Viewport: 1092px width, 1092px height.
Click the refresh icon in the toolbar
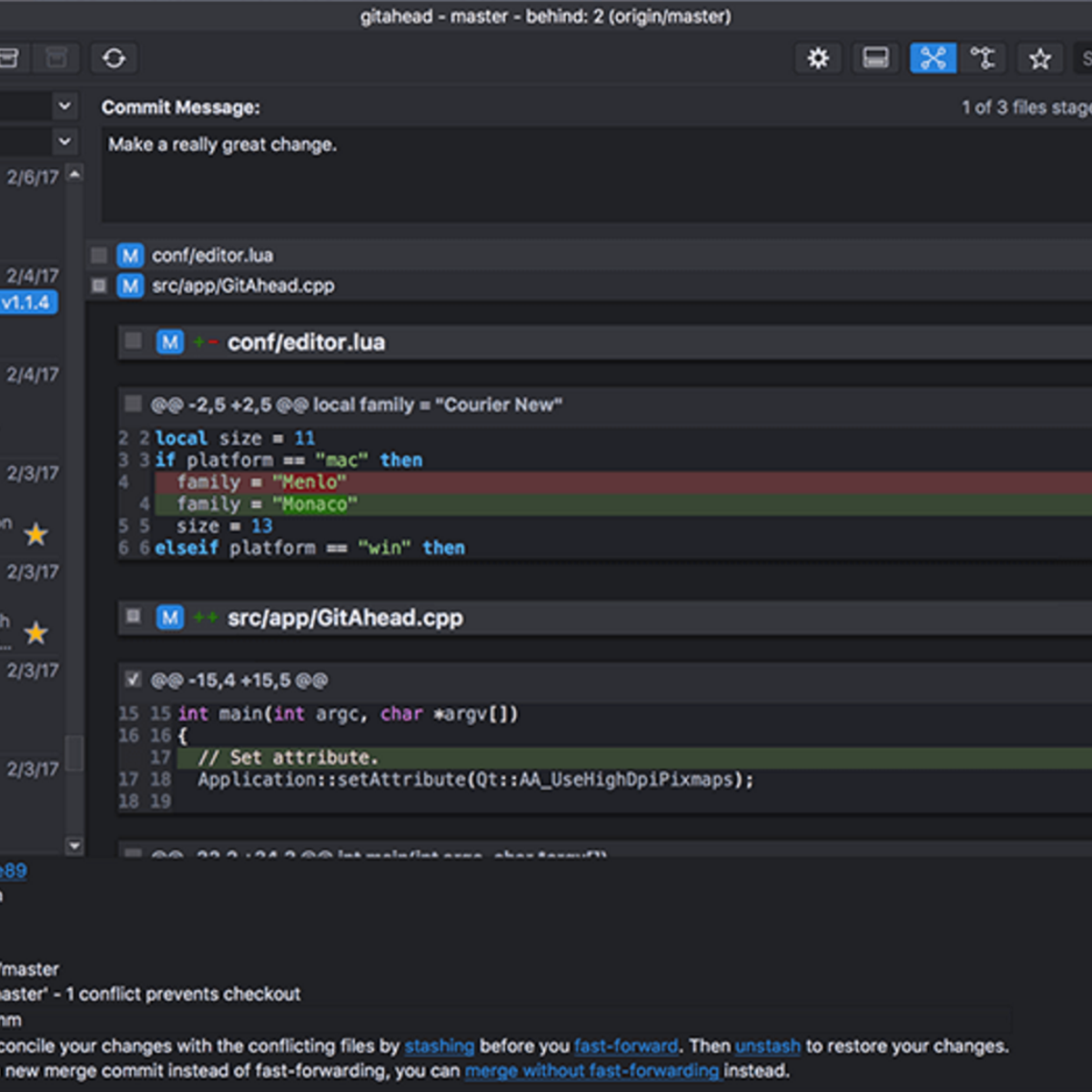pos(114,58)
